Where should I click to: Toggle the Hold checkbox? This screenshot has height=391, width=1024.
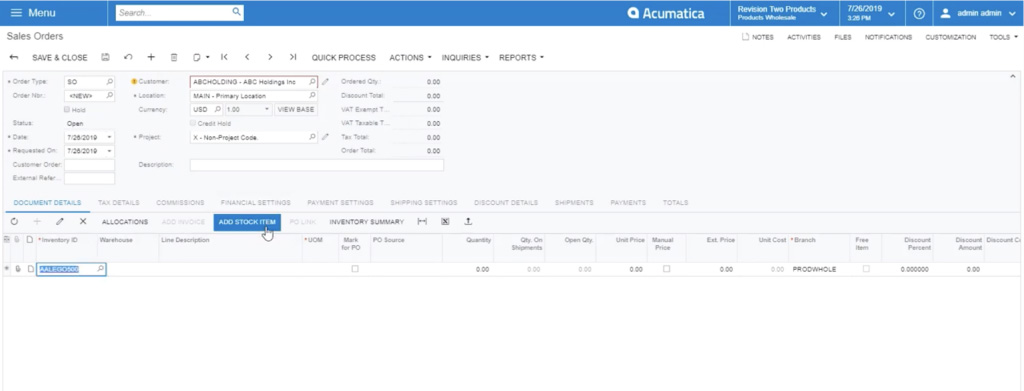(67, 110)
